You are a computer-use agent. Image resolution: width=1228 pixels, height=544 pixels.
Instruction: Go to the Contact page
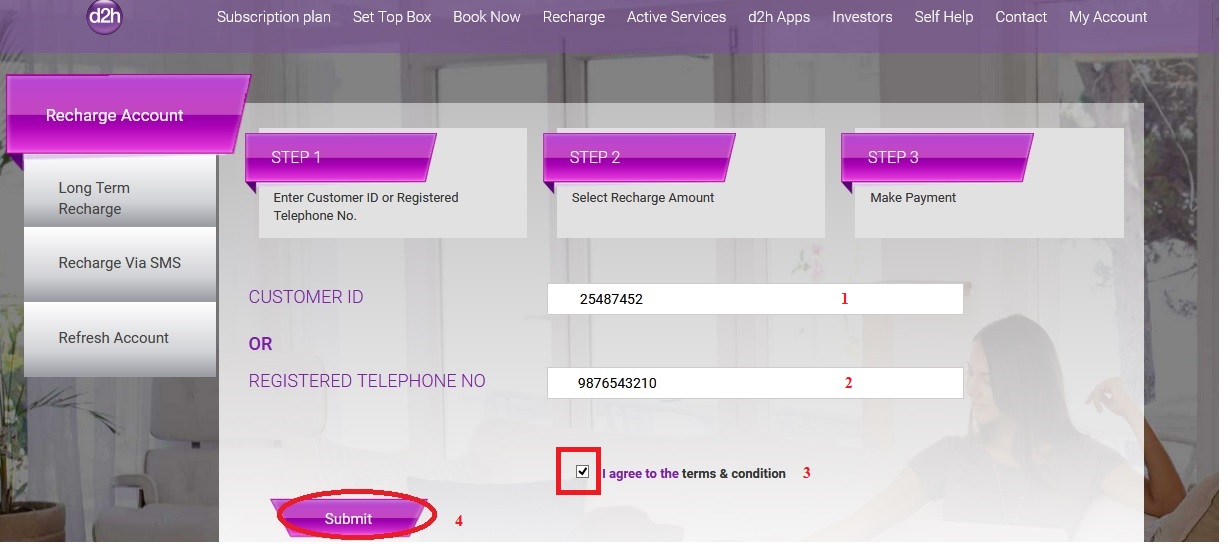click(x=1021, y=17)
